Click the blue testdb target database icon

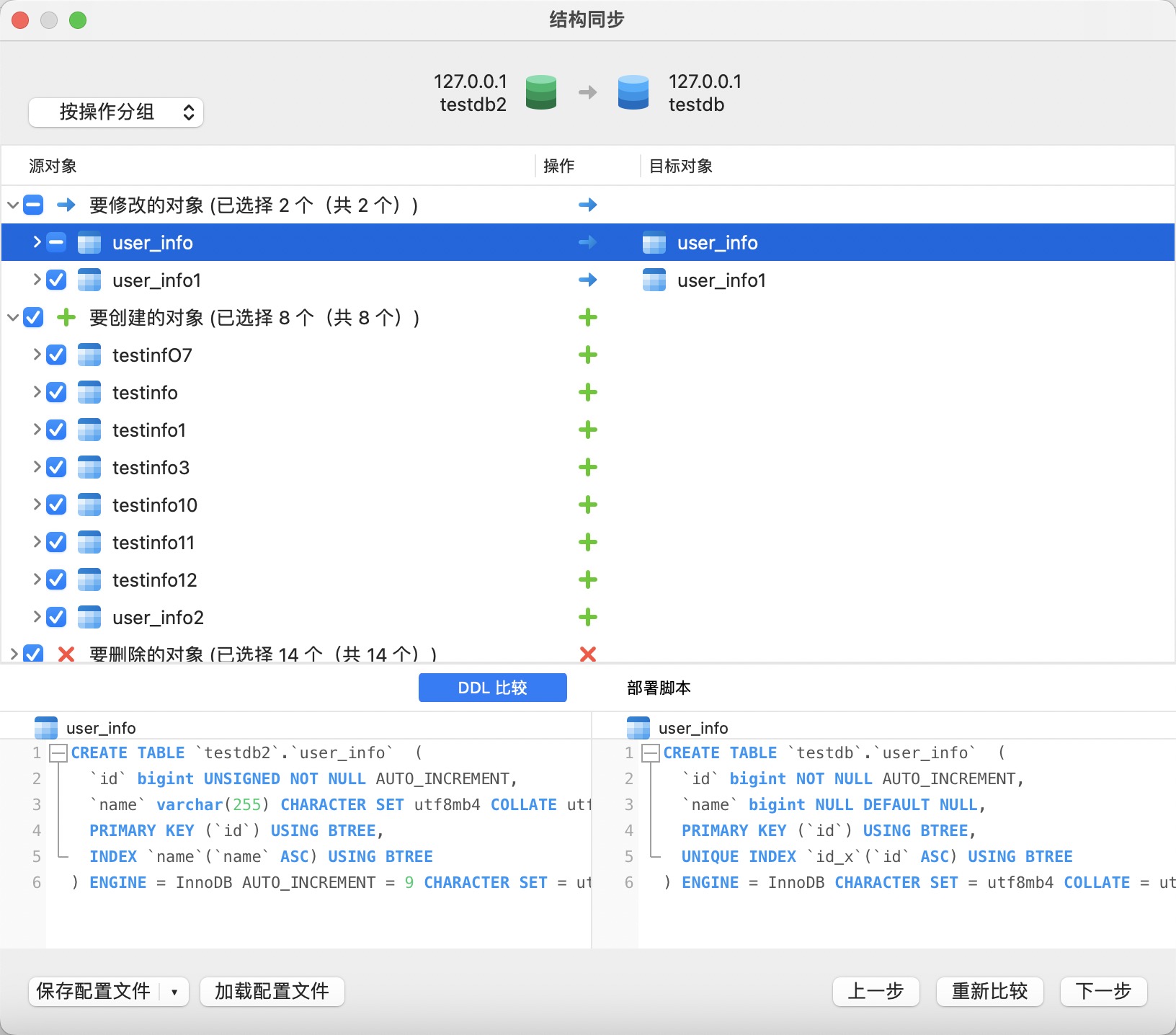pyautogui.click(x=633, y=92)
